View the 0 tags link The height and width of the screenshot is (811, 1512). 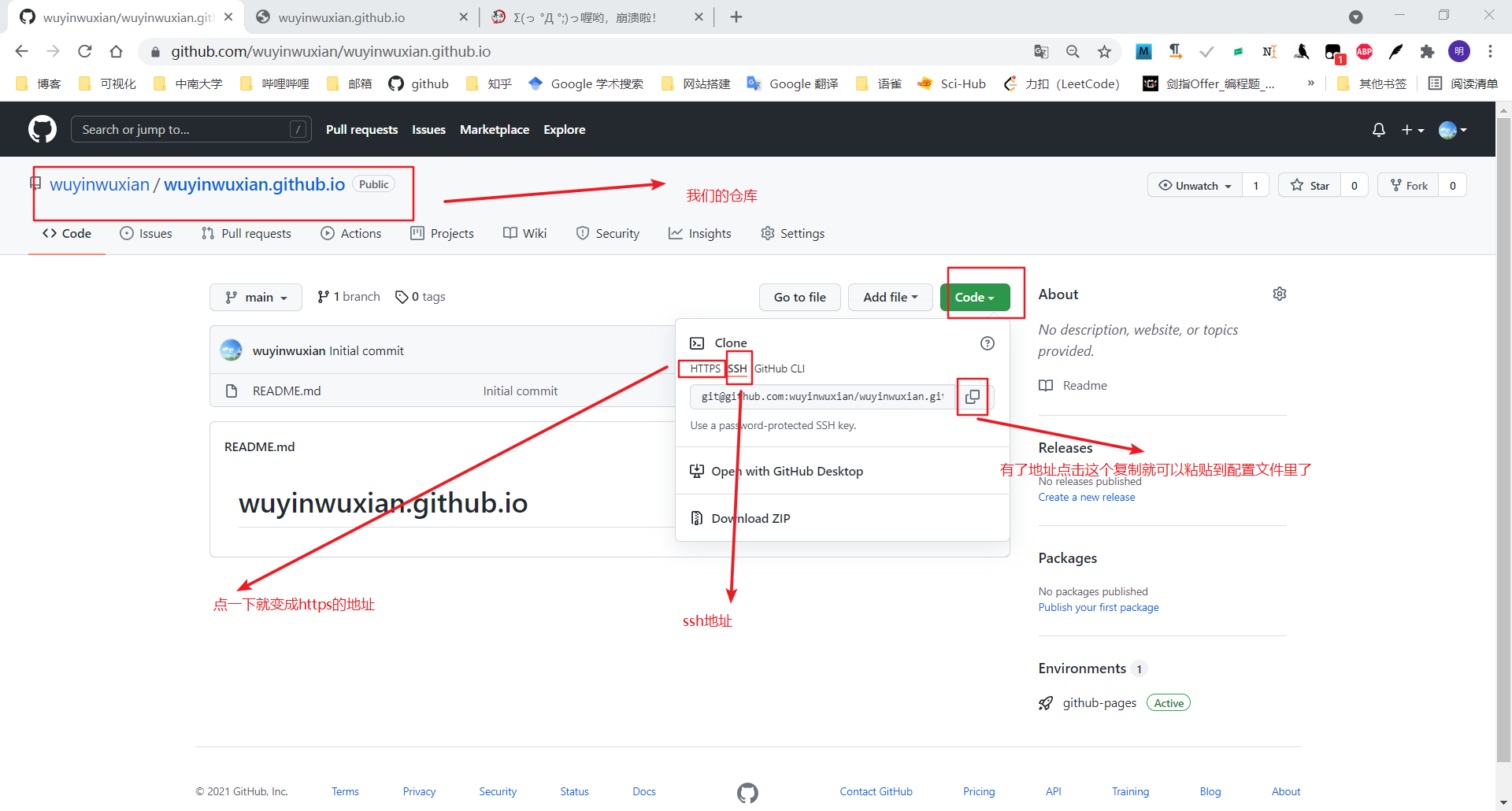click(x=421, y=296)
